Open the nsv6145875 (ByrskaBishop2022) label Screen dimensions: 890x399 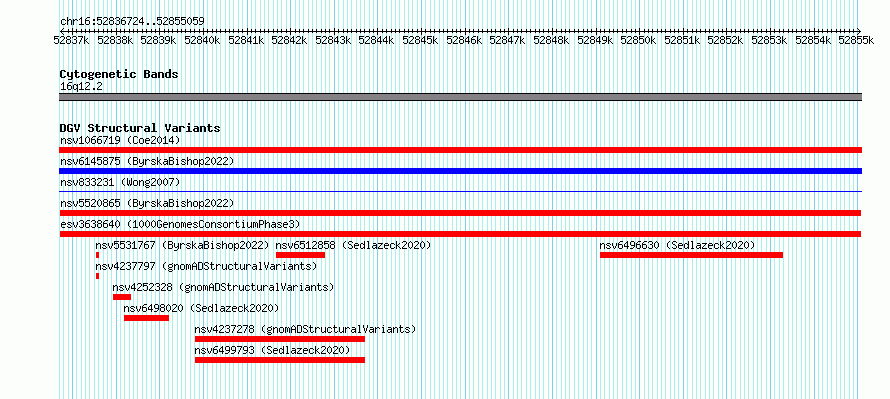click(147, 161)
